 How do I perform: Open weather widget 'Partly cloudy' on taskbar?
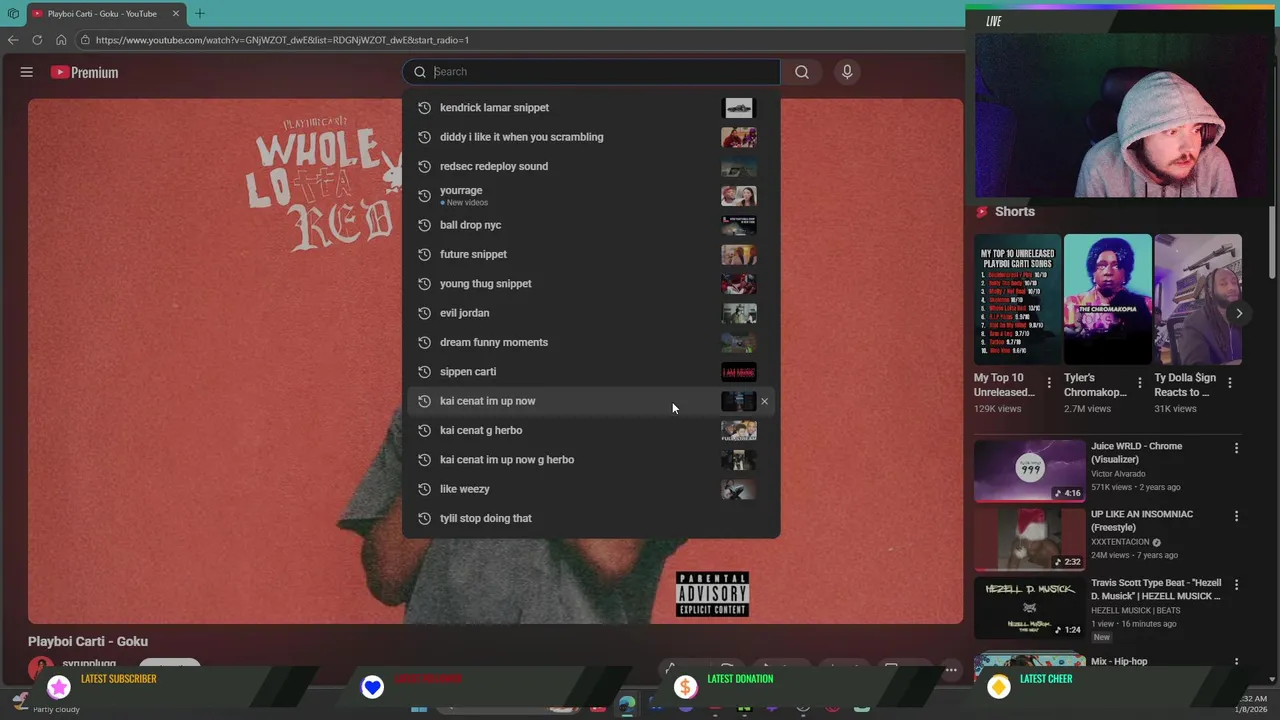(45, 704)
